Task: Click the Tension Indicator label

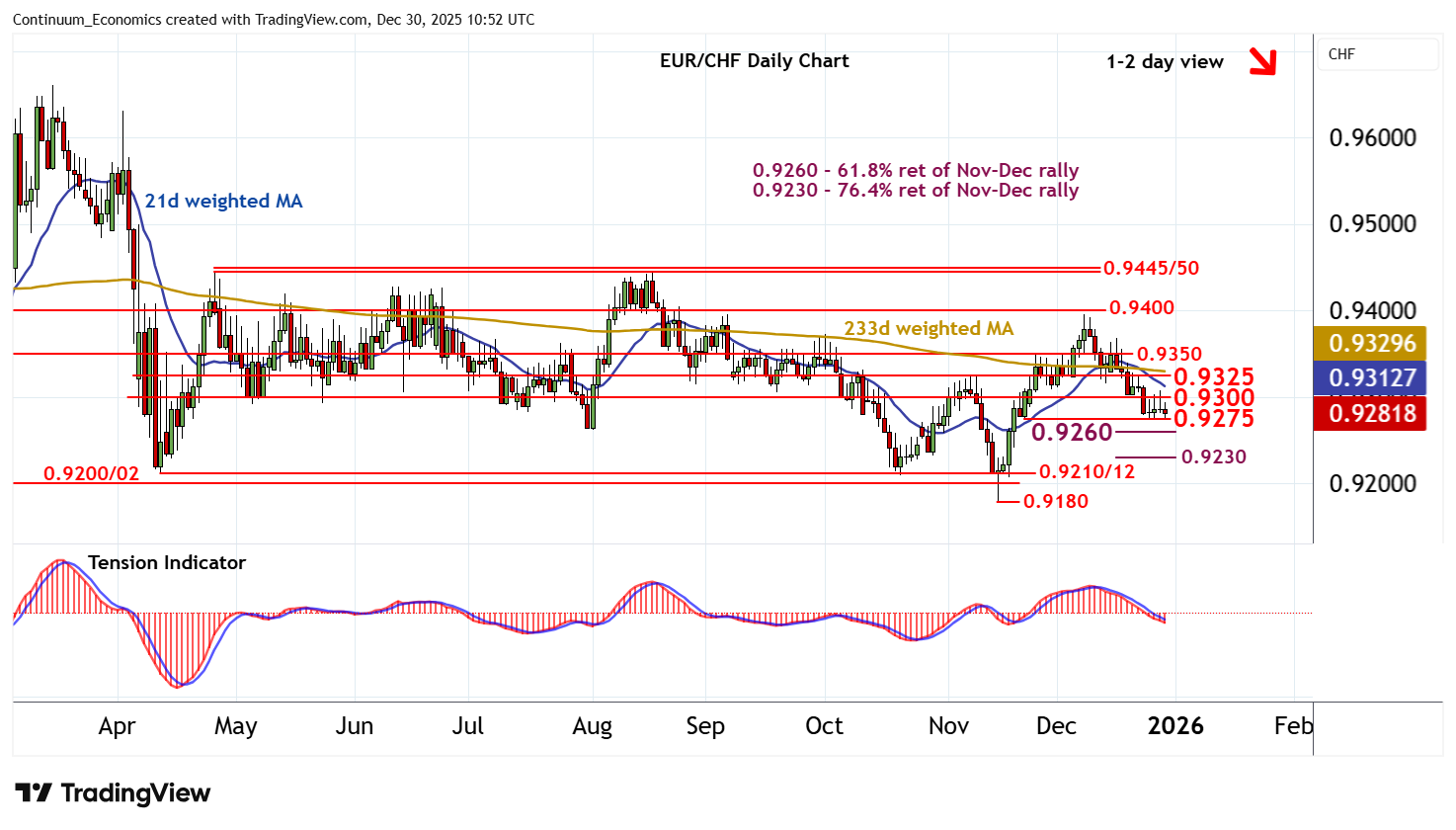Action: (x=166, y=563)
